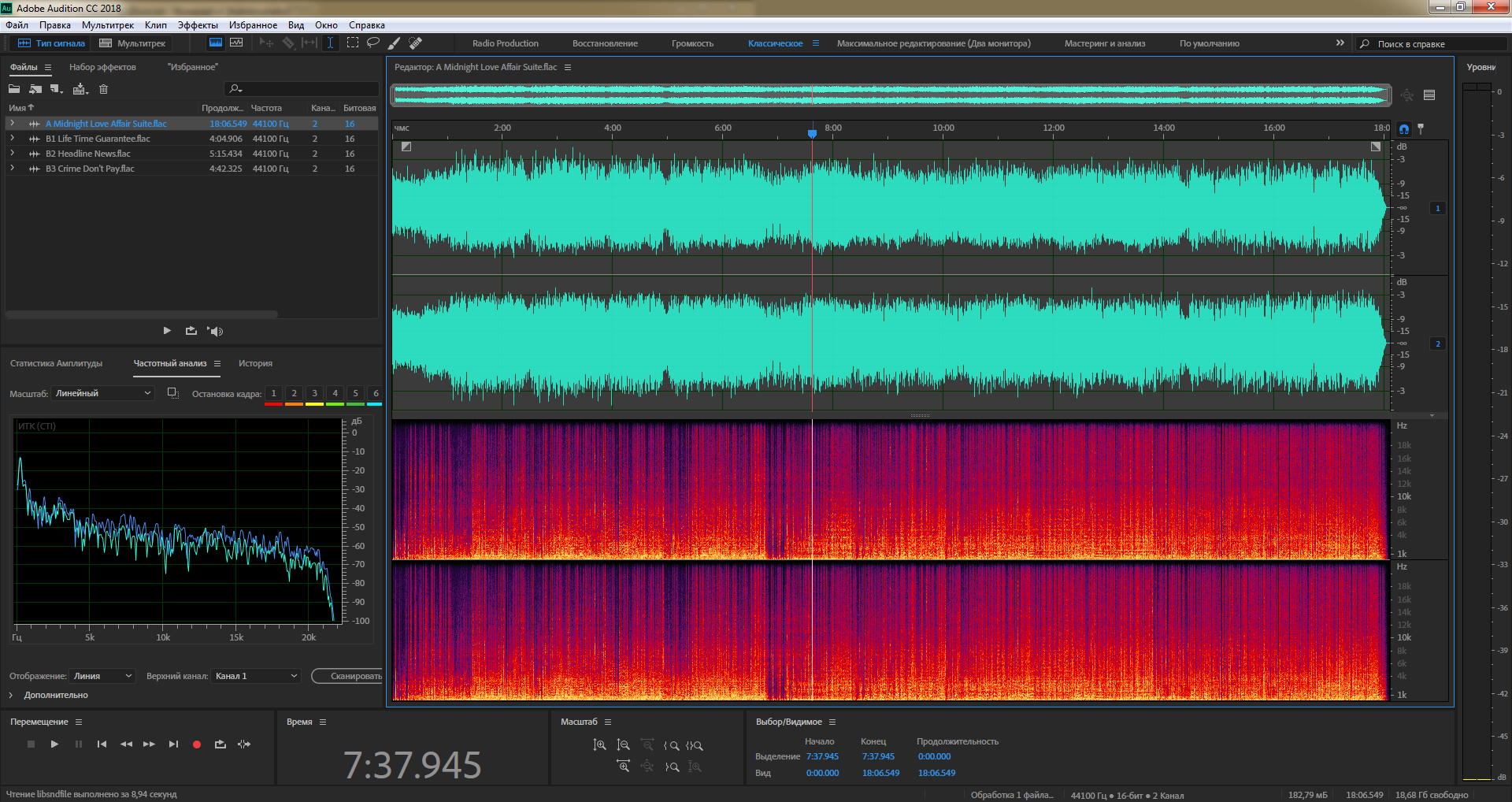Toggle frame hold 2 (orange)
Screen dimensions: 1512x802
coord(294,394)
